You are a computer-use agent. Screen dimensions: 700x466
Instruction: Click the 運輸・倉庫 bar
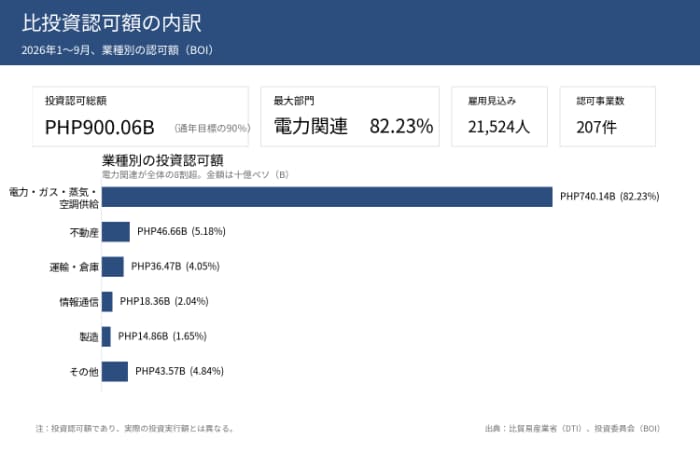coord(112,266)
